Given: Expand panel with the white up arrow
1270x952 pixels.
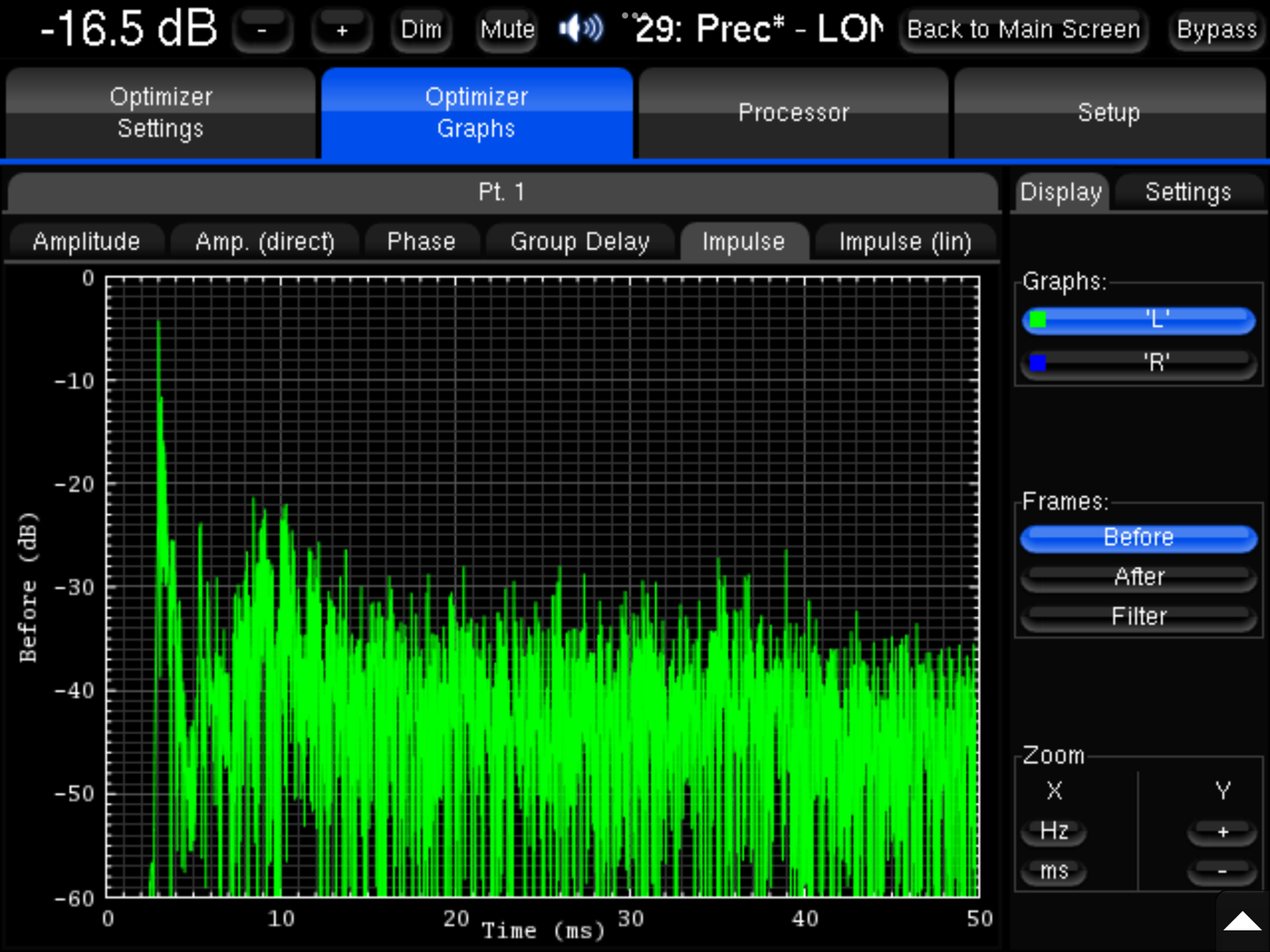Looking at the screenshot, I should coord(1242,922).
